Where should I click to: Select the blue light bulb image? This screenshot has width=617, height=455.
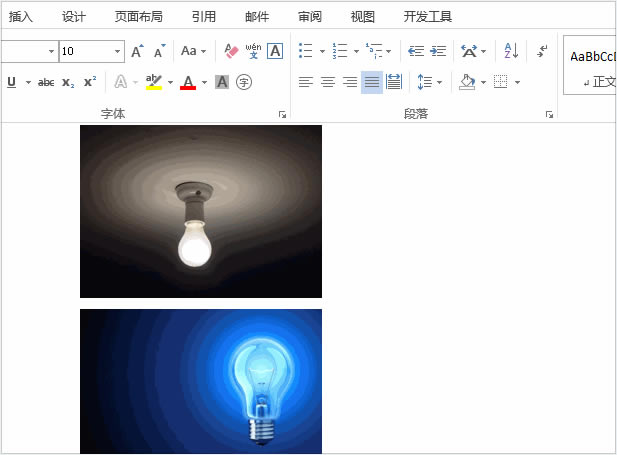pos(201,381)
